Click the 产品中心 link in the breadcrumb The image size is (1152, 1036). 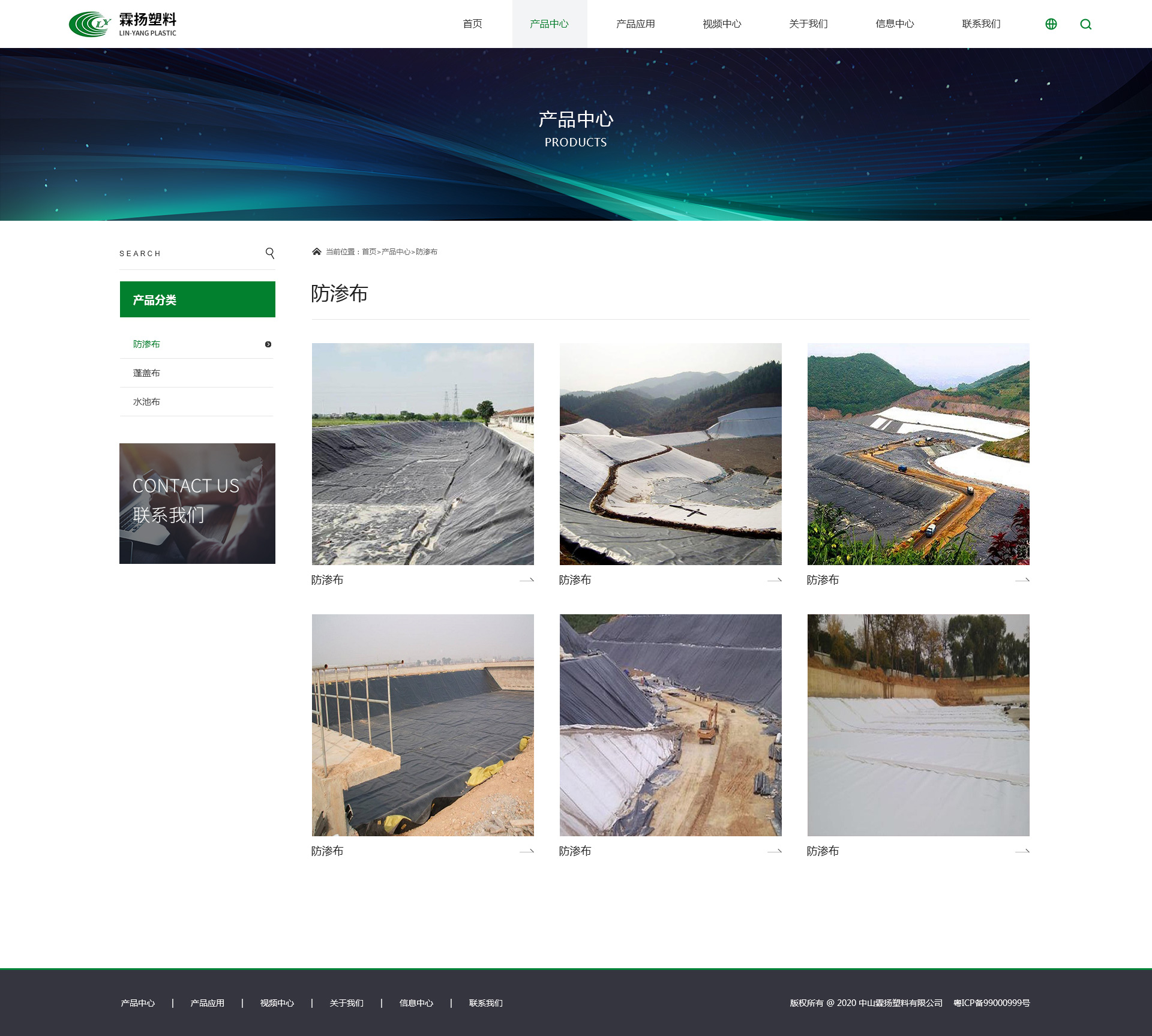(395, 252)
